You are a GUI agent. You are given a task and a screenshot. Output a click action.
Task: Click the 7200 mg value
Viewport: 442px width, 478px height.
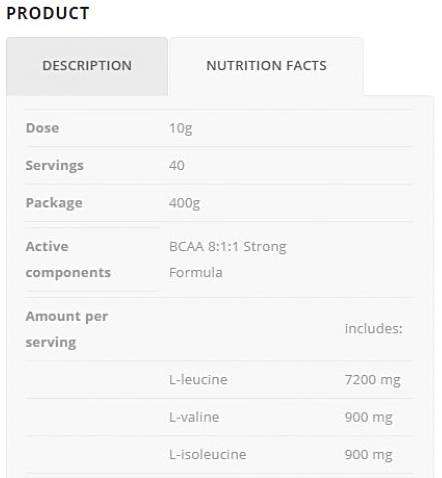click(x=372, y=380)
